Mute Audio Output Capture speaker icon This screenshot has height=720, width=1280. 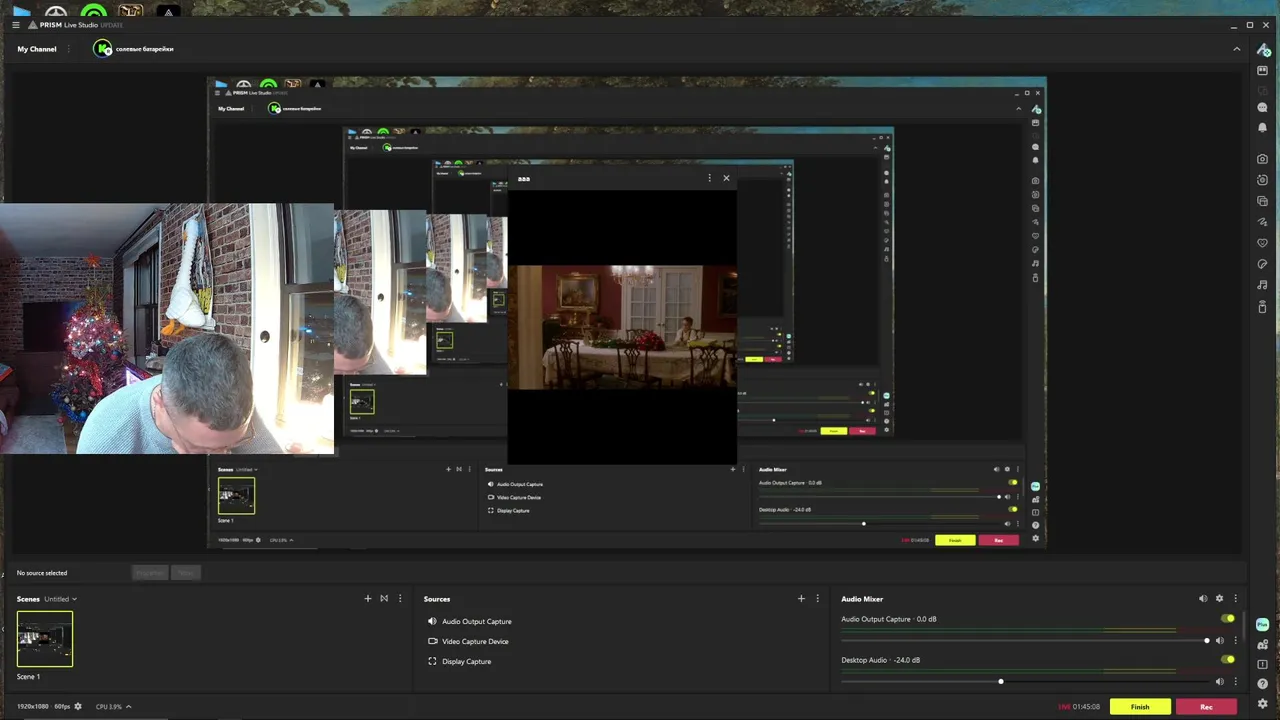(1219, 641)
